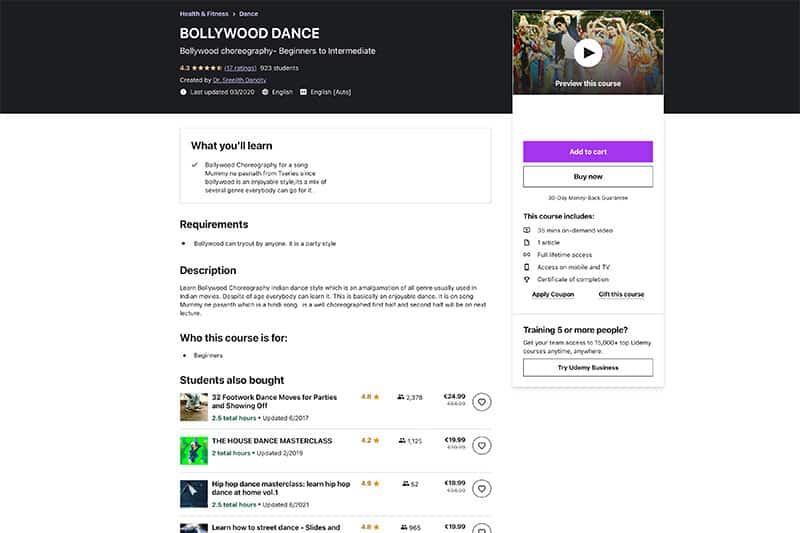800x533 pixels.
Task: Click the Beginners bullet item
Action: point(208,356)
